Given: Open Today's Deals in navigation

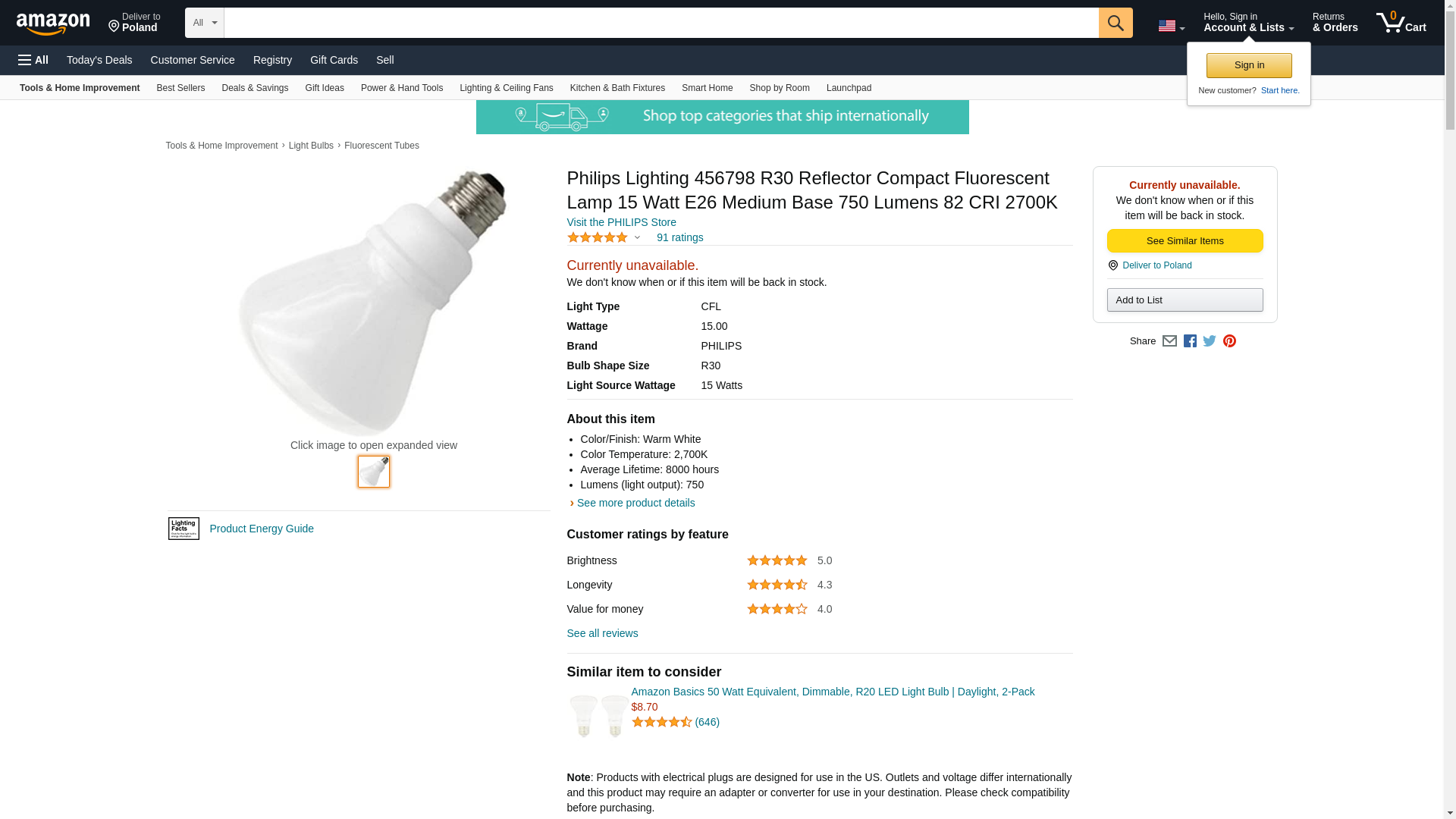Looking at the screenshot, I should pos(99,60).
